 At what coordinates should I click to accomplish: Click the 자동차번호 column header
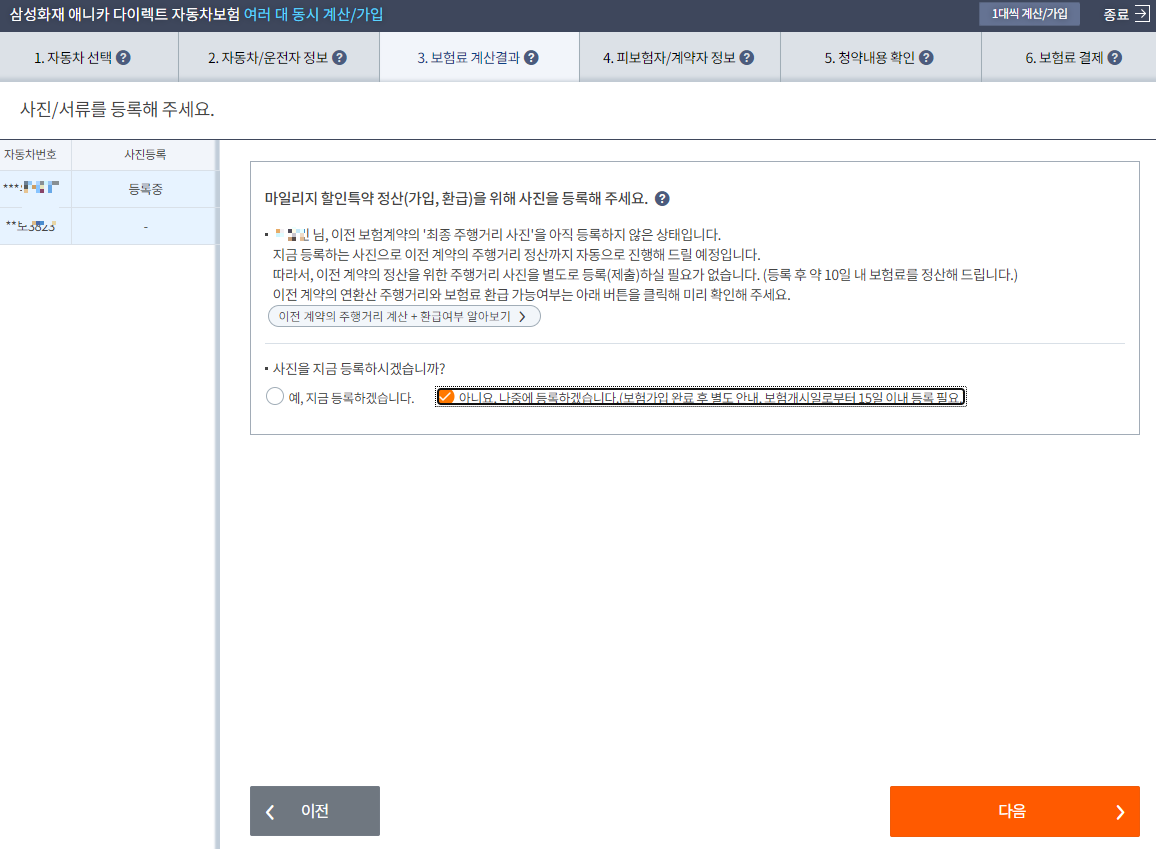[30, 155]
